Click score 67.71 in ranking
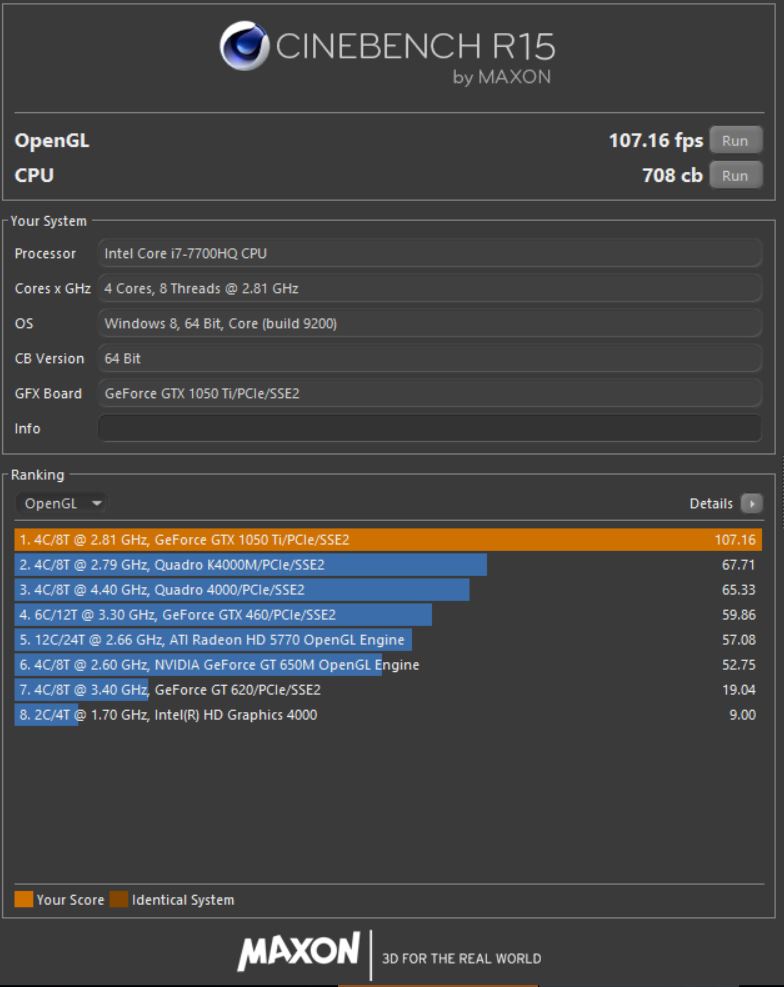The height and width of the screenshot is (987, 784). click(x=738, y=565)
